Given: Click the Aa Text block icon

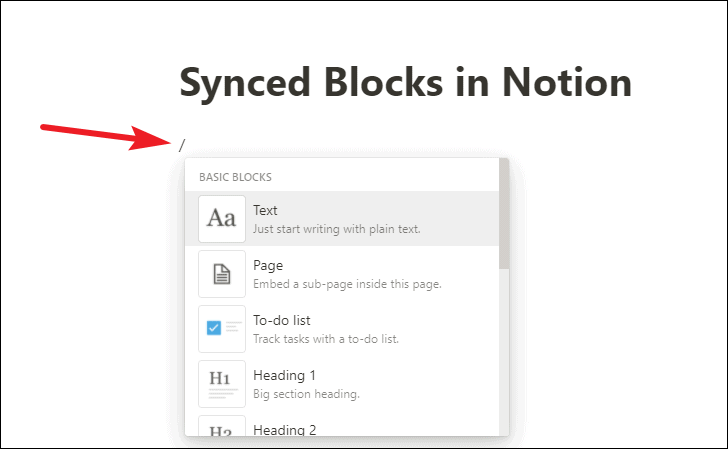Looking at the screenshot, I should coord(222,219).
